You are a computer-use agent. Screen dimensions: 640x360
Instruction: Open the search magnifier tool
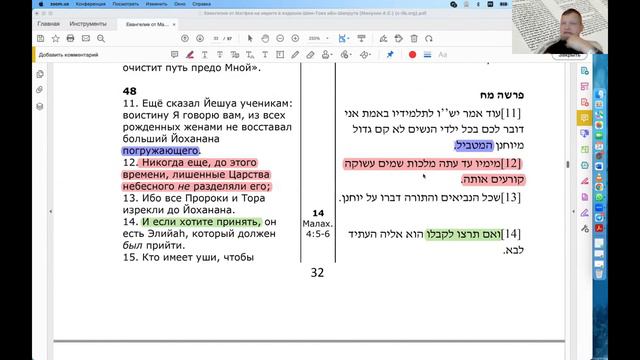coord(101,38)
